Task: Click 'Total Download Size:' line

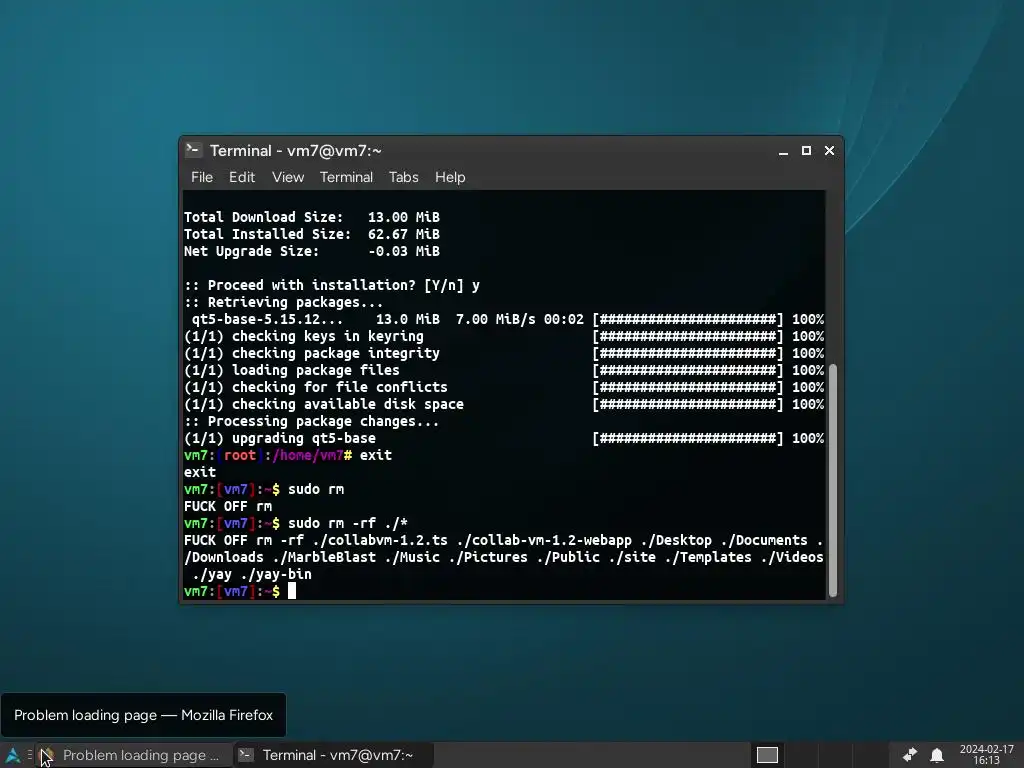Action: 312,217
